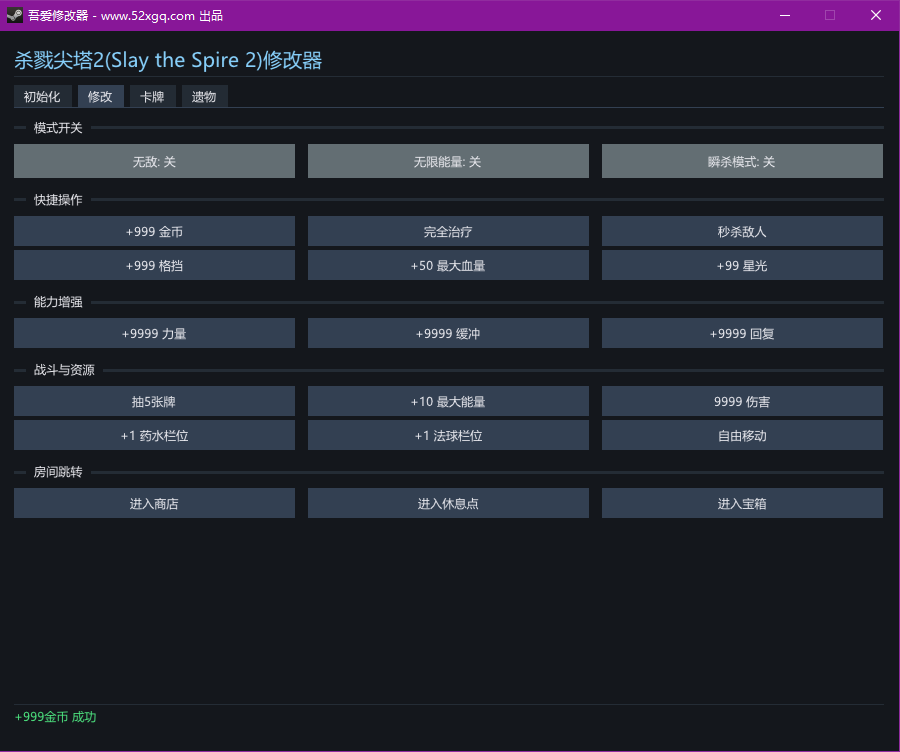
Task: Close the trainer window
Action: pyautogui.click(x=875, y=15)
